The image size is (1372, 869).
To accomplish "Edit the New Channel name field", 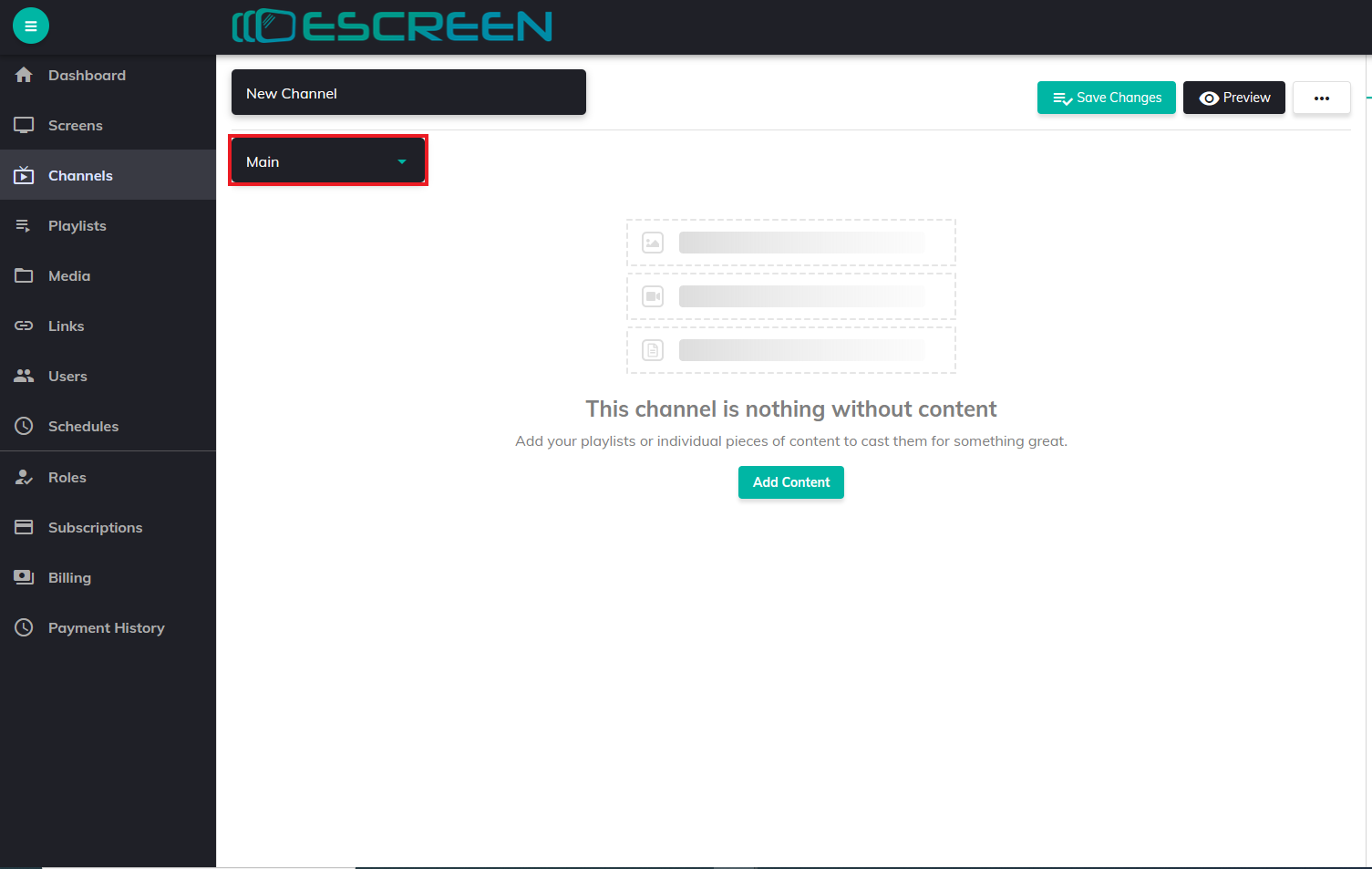I will click(408, 93).
